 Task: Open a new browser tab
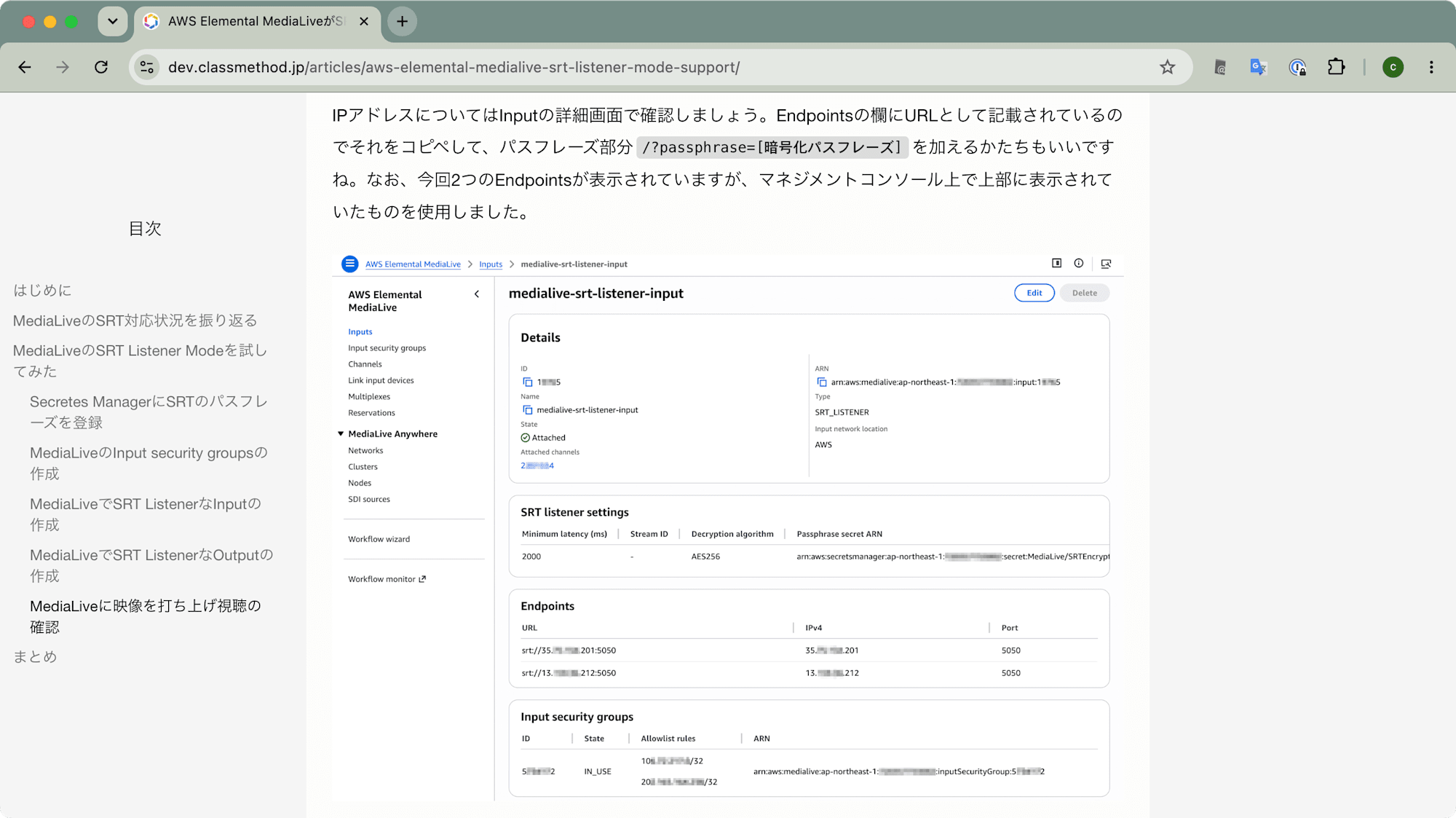coord(402,21)
